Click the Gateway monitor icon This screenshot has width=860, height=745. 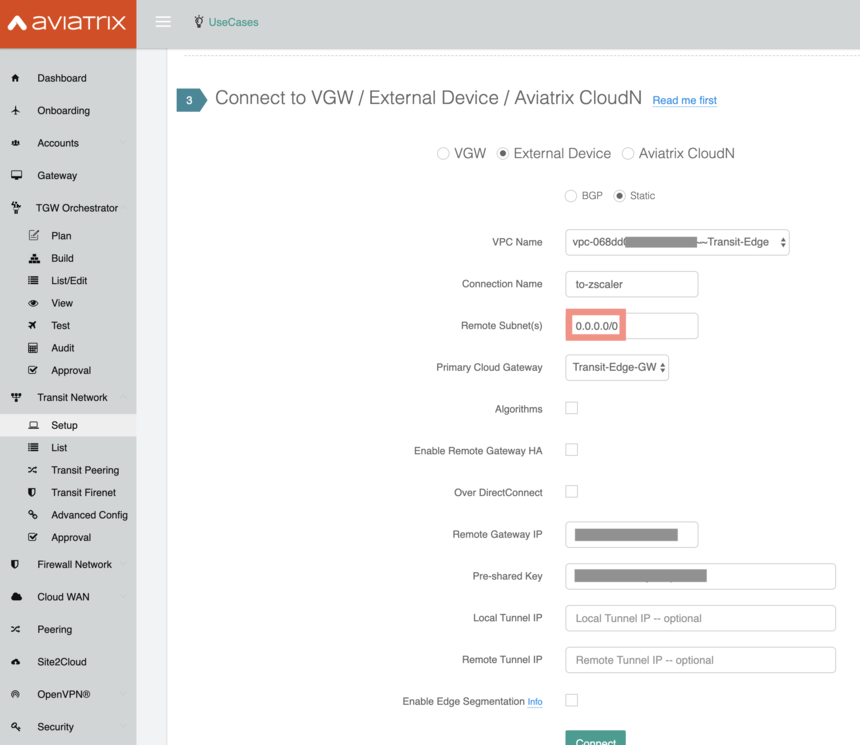(16, 175)
